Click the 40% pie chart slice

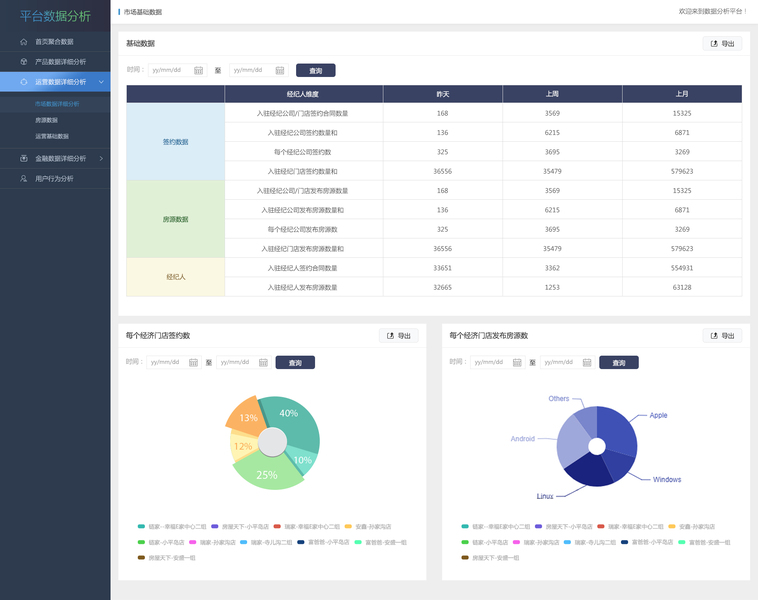(x=295, y=421)
